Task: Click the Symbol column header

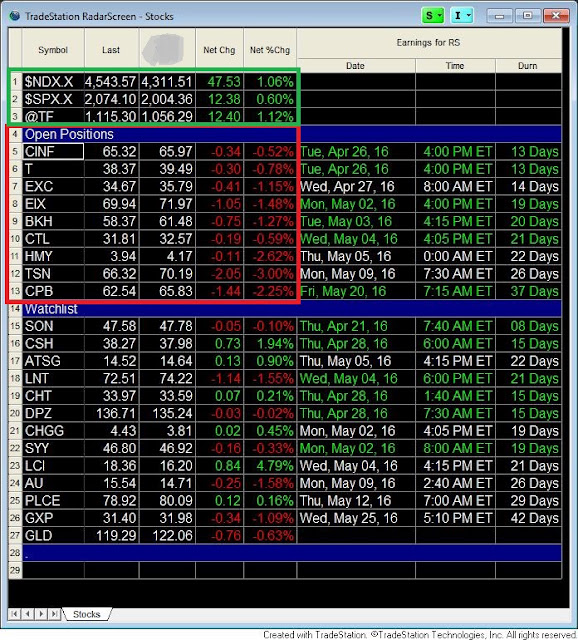Action: [x=53, y=50]
